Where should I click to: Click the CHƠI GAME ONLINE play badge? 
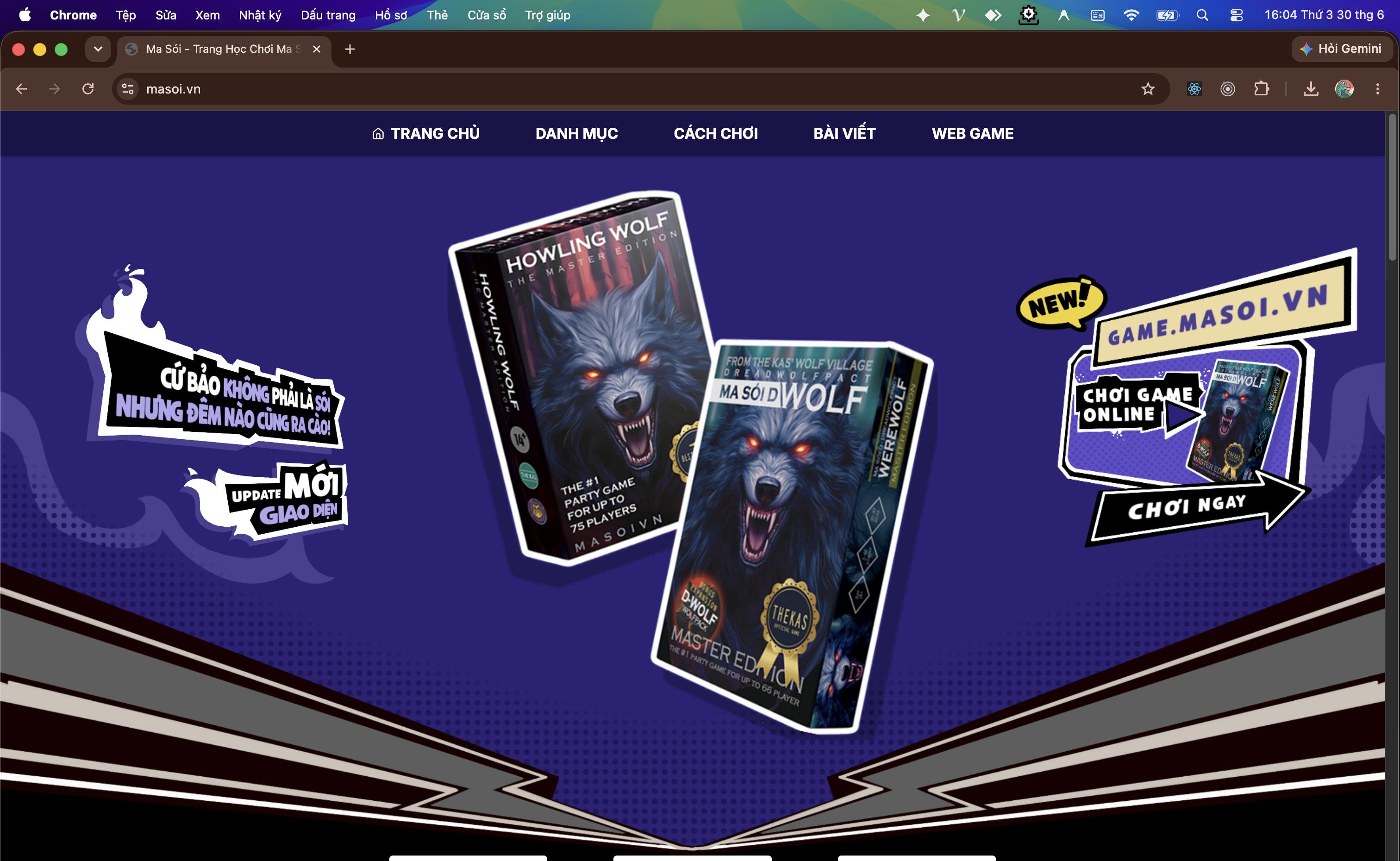coord(1139,406)
